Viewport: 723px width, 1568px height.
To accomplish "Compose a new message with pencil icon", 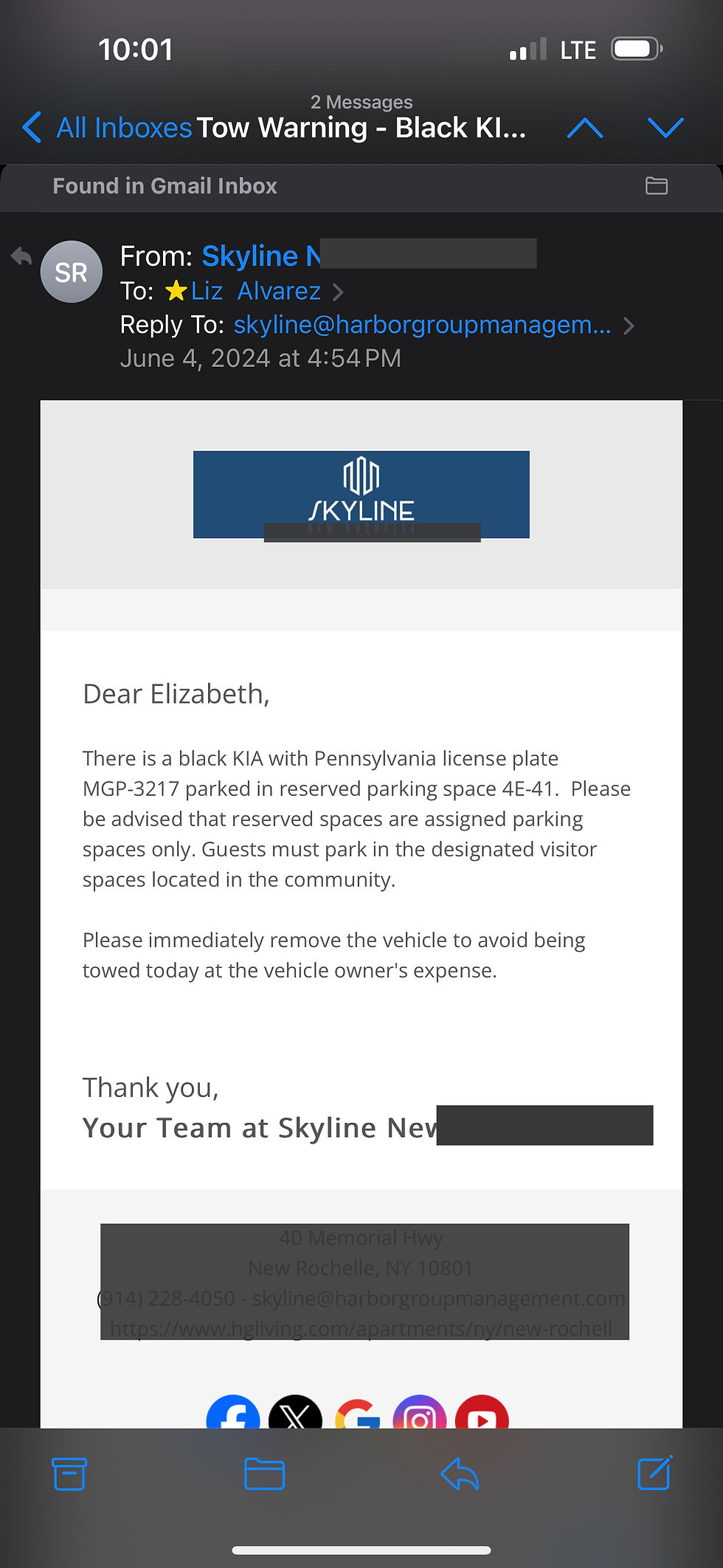I will pos(654,1473).
